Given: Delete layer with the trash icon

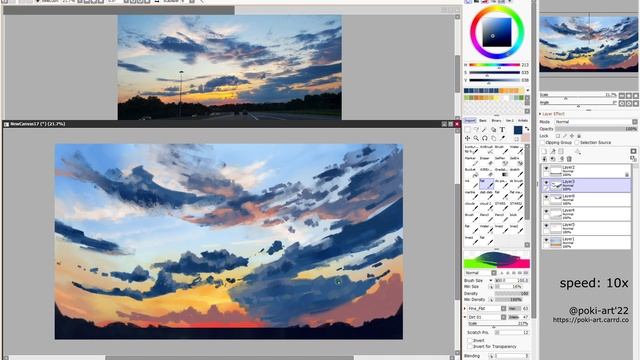Looking at the screenshot, I should [569, 159].
